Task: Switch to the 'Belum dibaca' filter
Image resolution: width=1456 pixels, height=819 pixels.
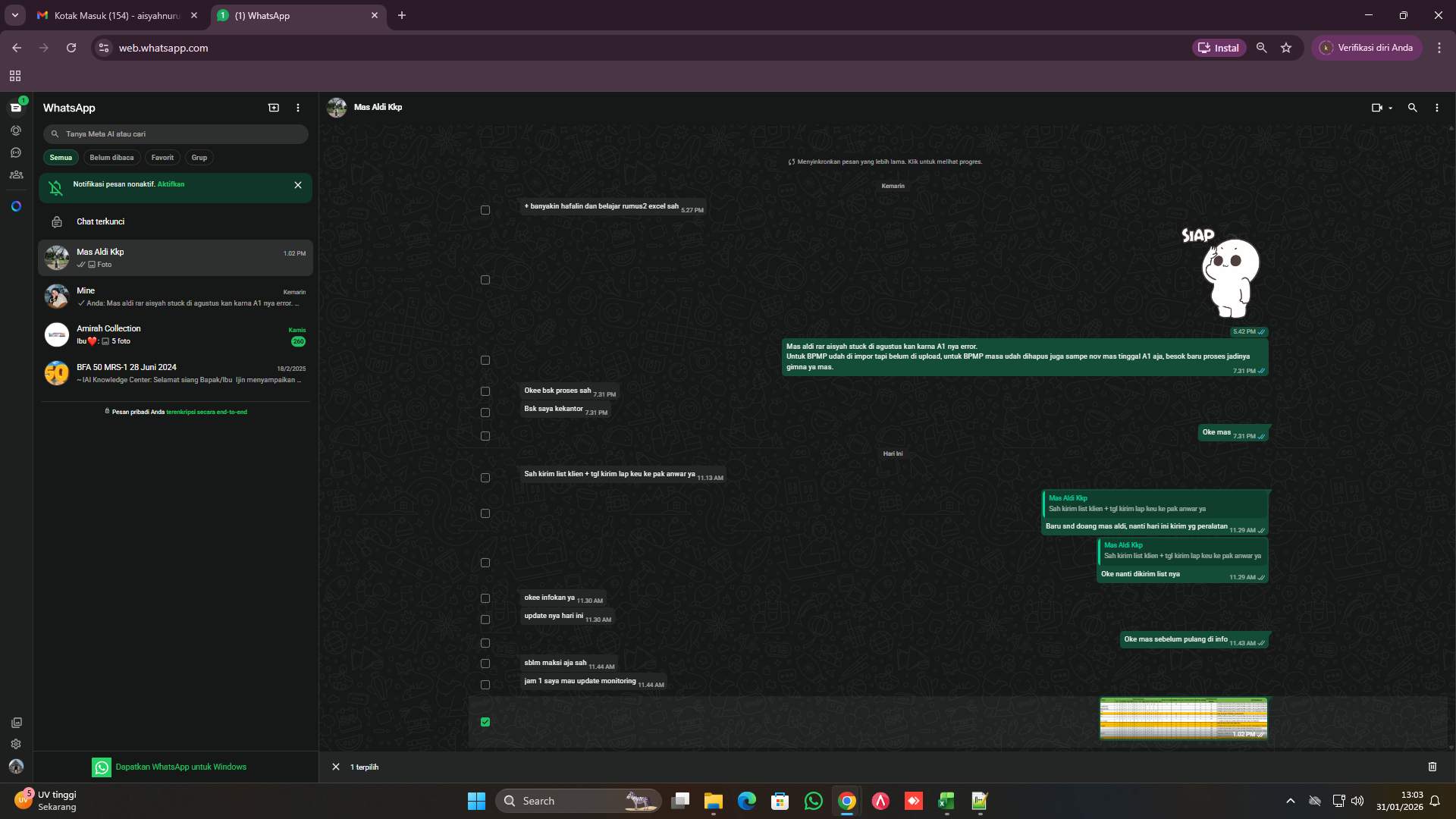Action: click(x=111, y=157)
